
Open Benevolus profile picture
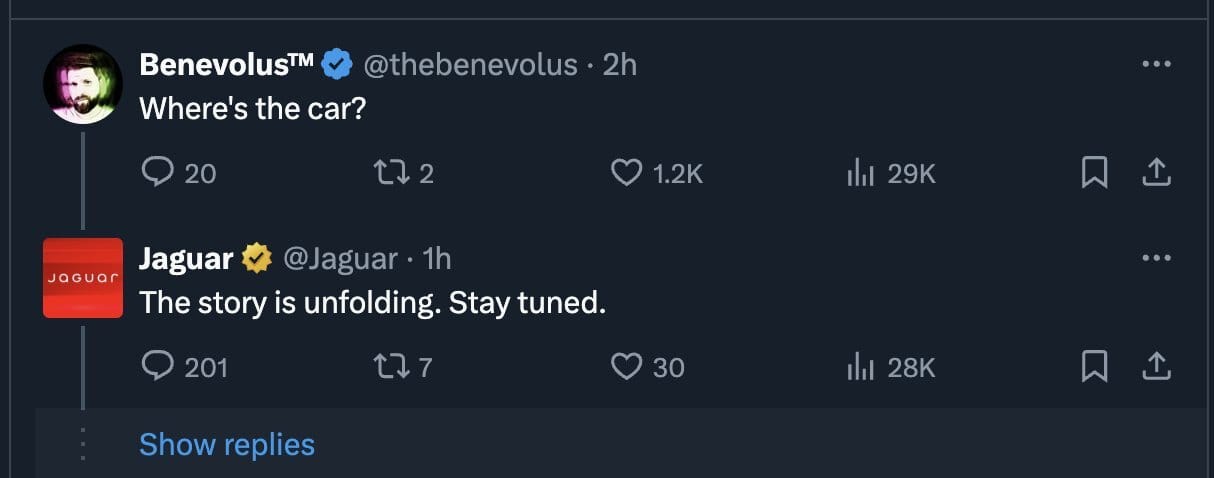tap(83, 84)
